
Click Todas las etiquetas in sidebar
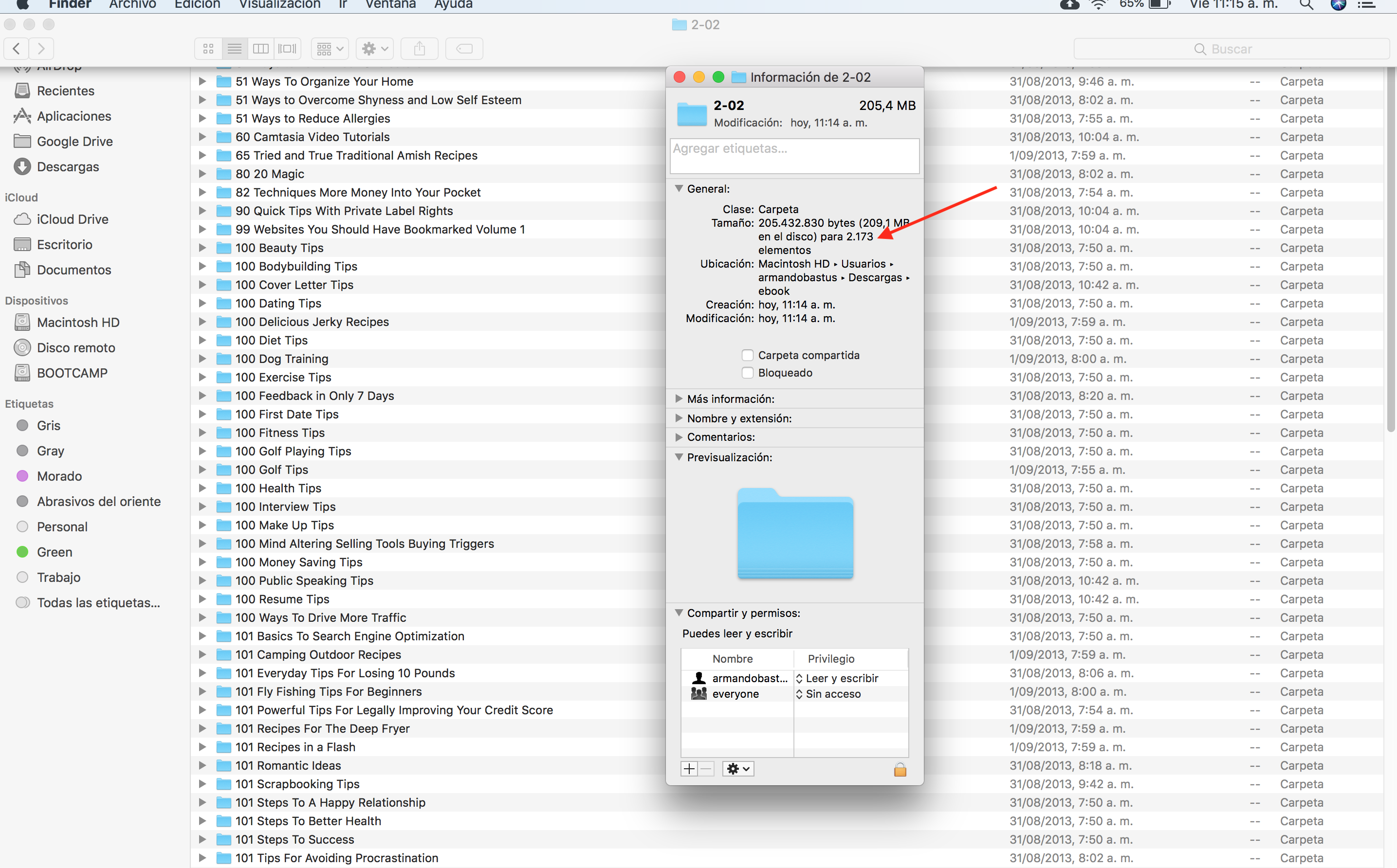pos(98,603)
